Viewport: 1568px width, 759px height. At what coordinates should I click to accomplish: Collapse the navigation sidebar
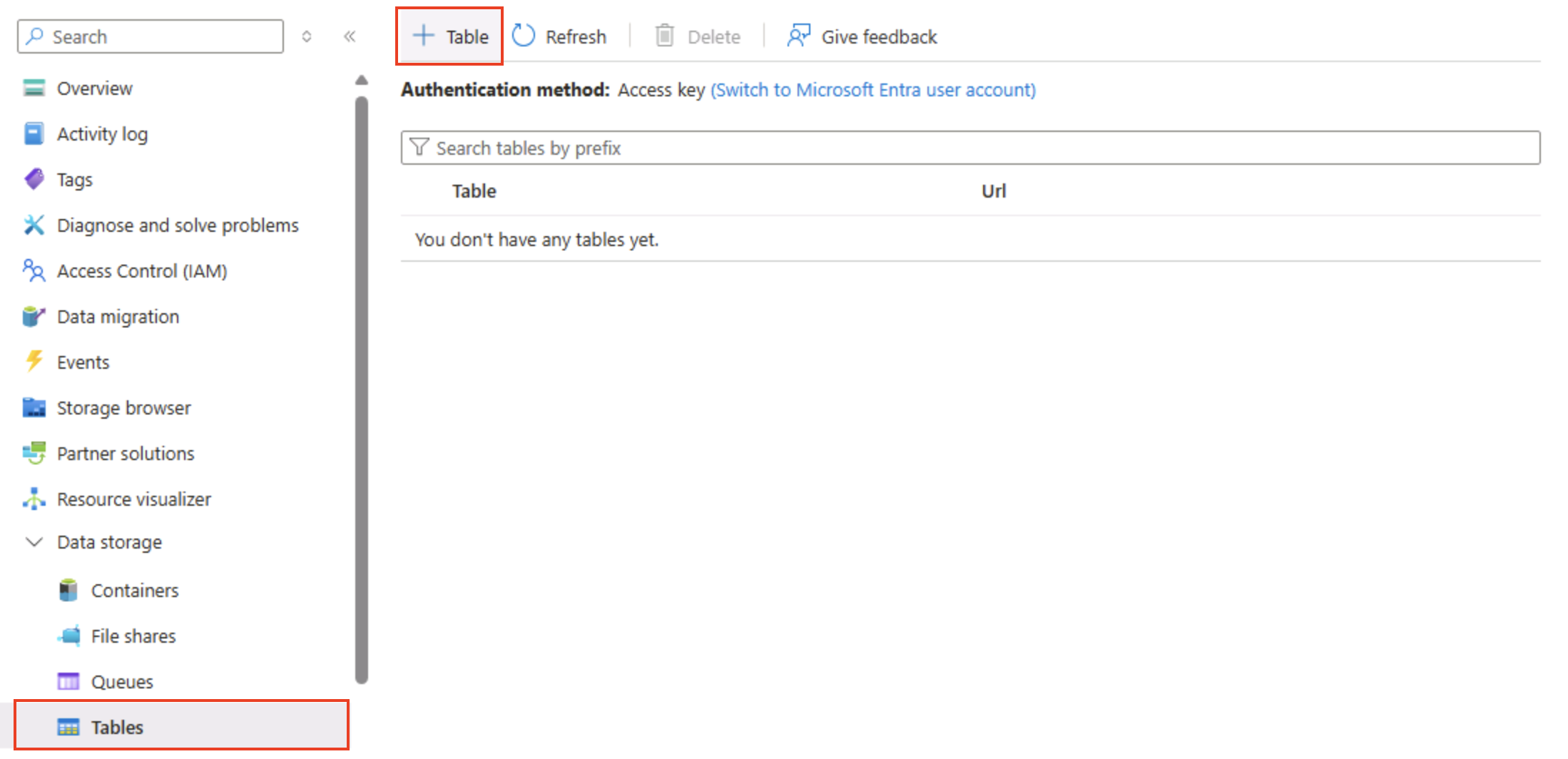[350, 36]
